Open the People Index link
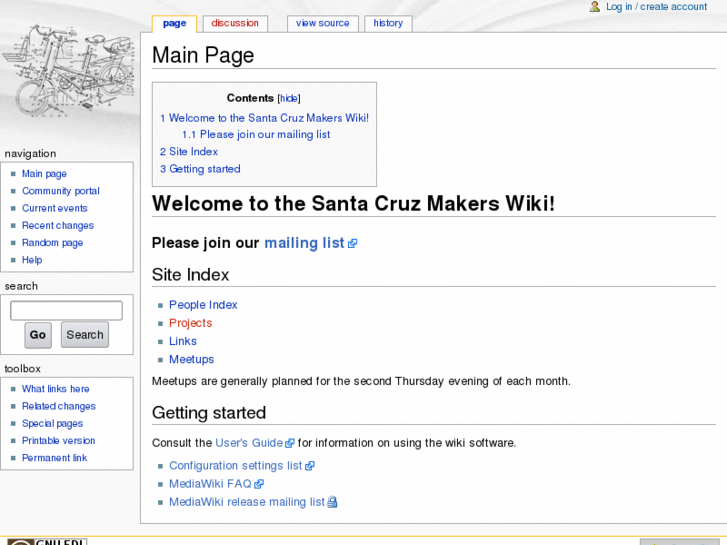 (203, 305)
